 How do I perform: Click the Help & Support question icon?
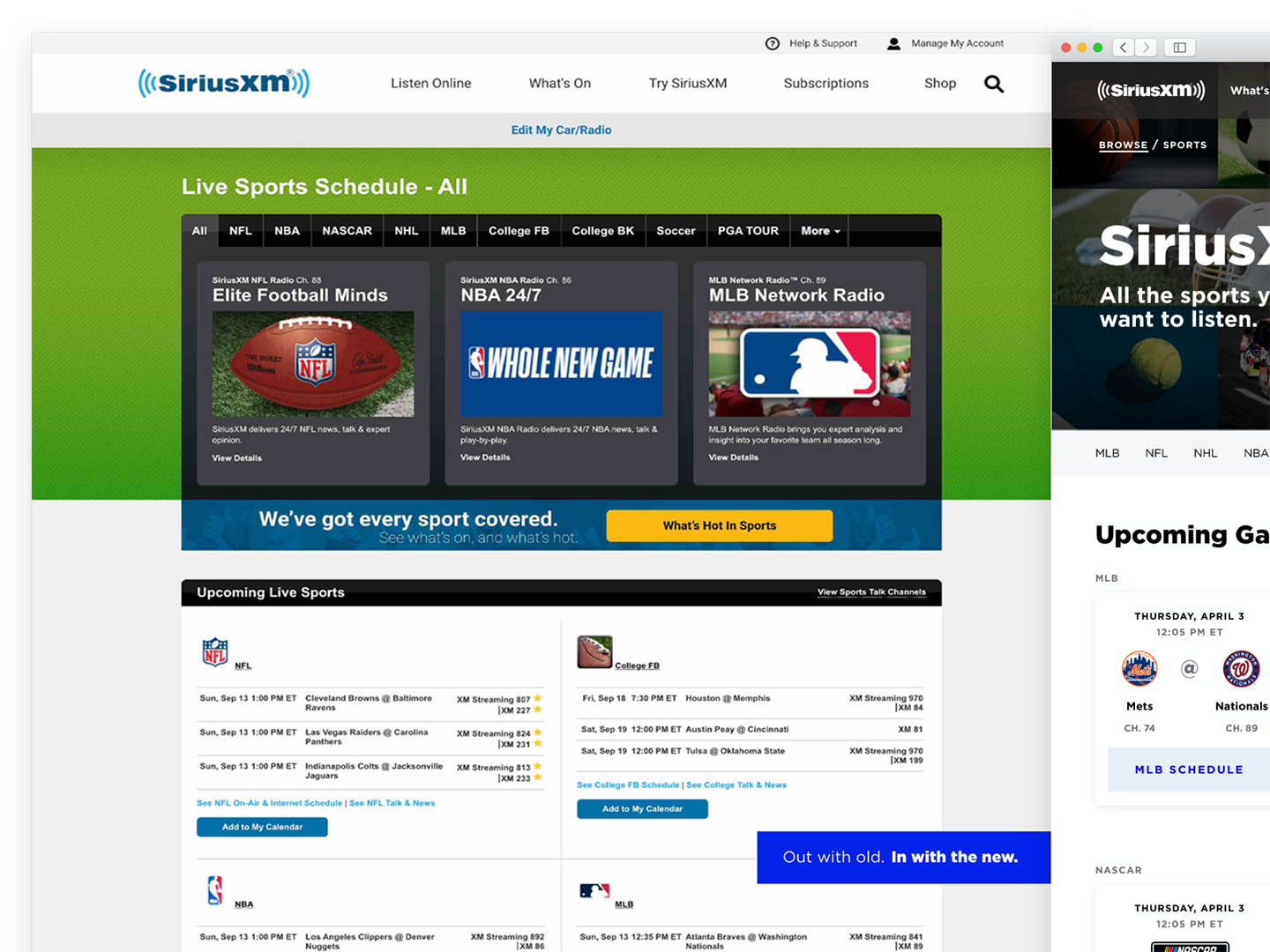(773, 43)
